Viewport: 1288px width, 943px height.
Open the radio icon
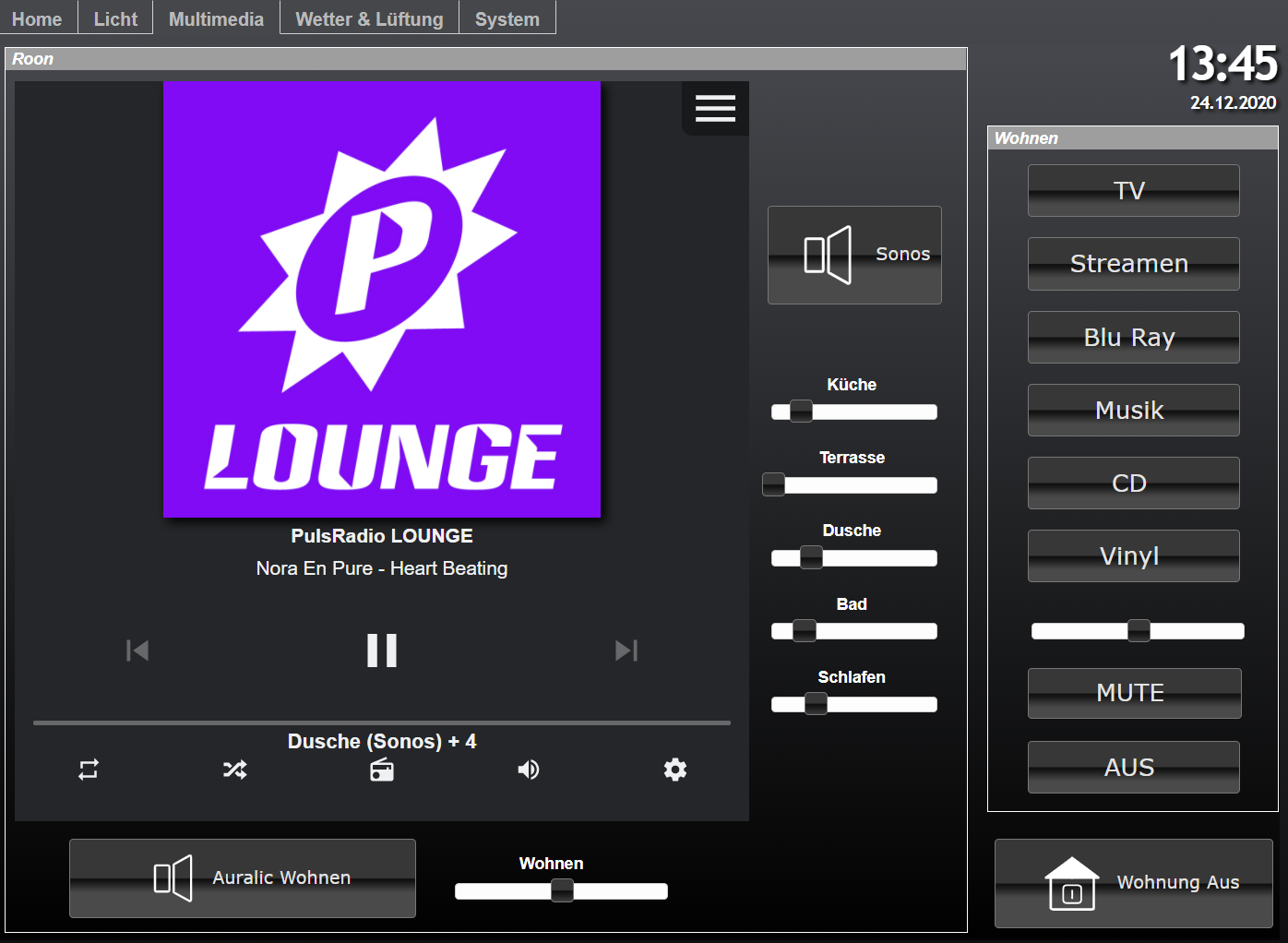(382, 770)
